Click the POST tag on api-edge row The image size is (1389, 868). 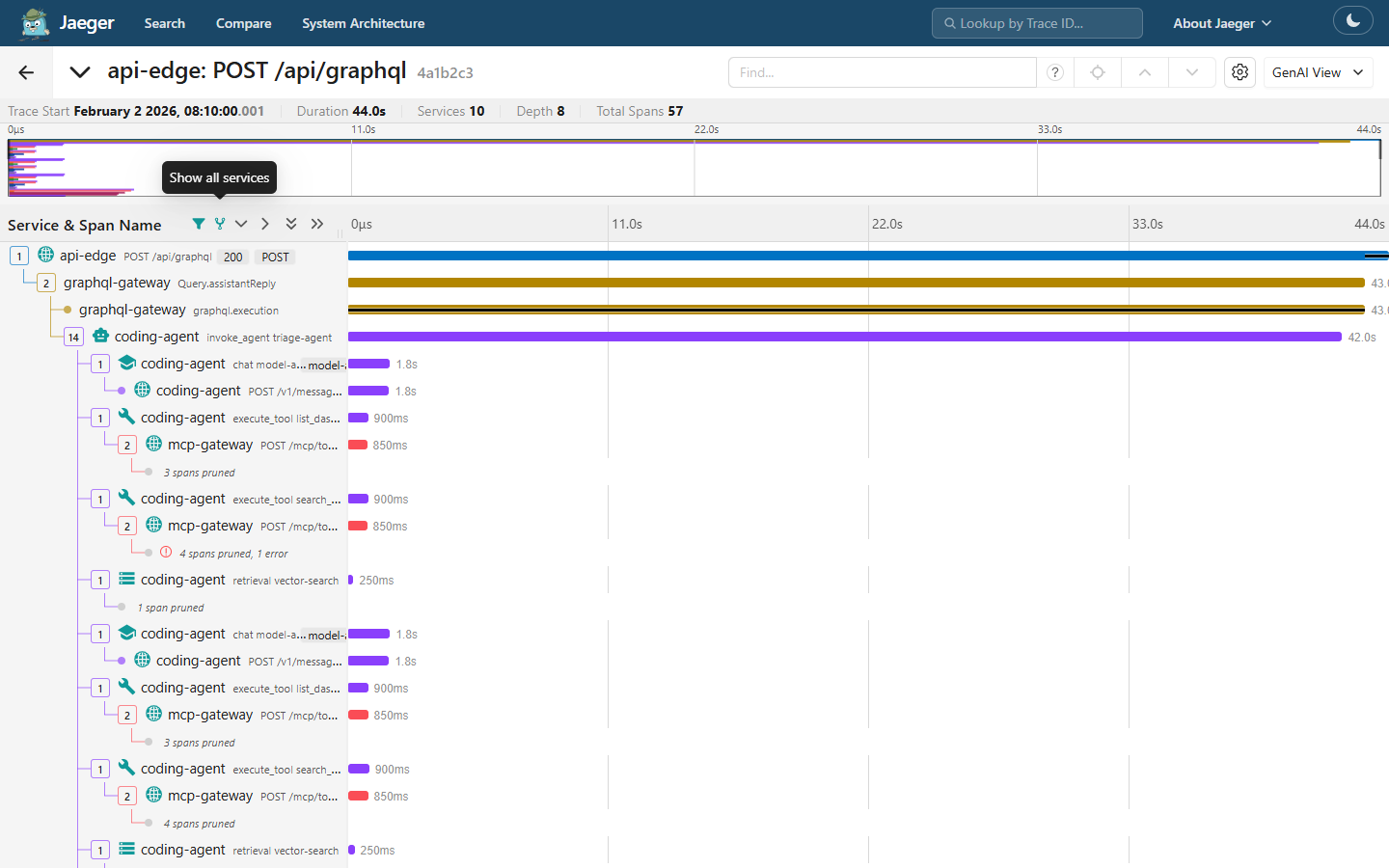tap(275, 257)
